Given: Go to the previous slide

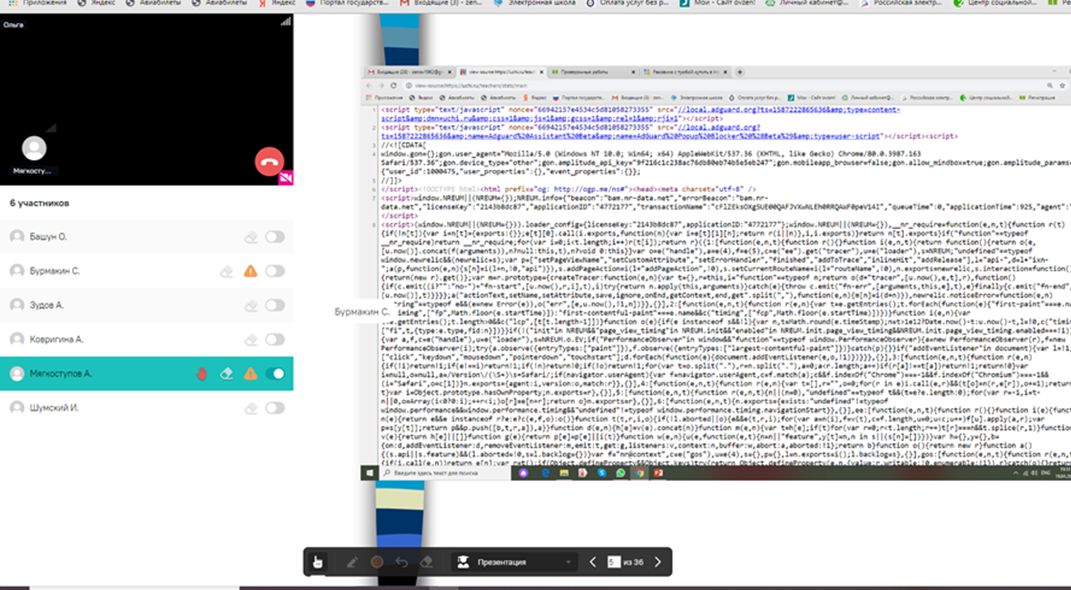Looking at the screenshot, I should click(593, 562).
